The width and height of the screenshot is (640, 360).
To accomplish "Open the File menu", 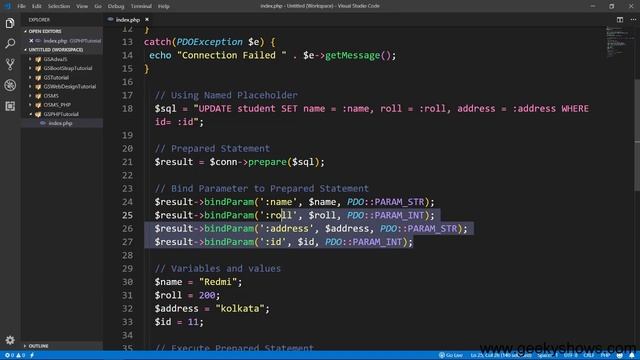I will coord(21,6).
